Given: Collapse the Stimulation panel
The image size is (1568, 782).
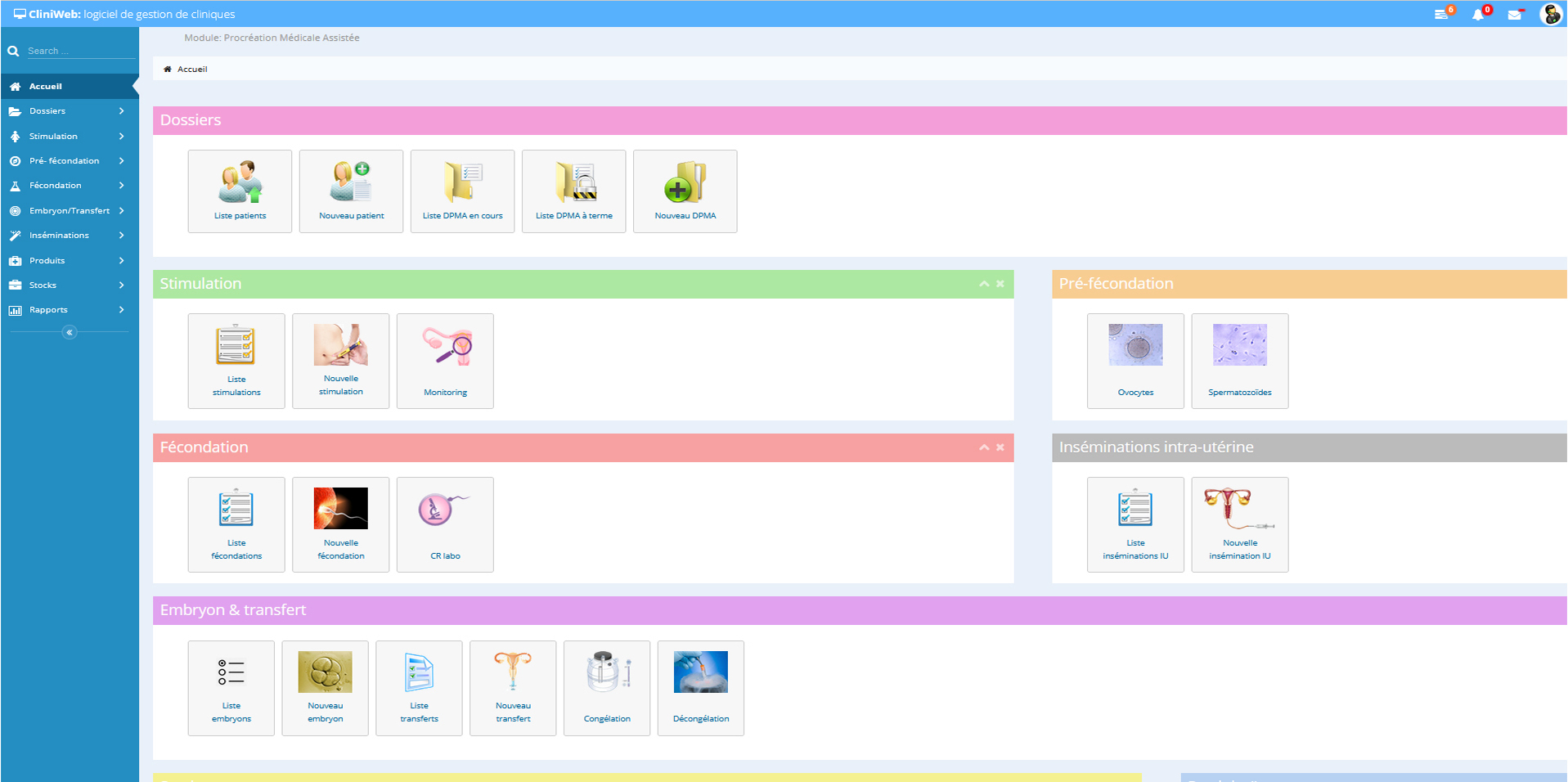Looking at the screenshot, I should point(984,284).
